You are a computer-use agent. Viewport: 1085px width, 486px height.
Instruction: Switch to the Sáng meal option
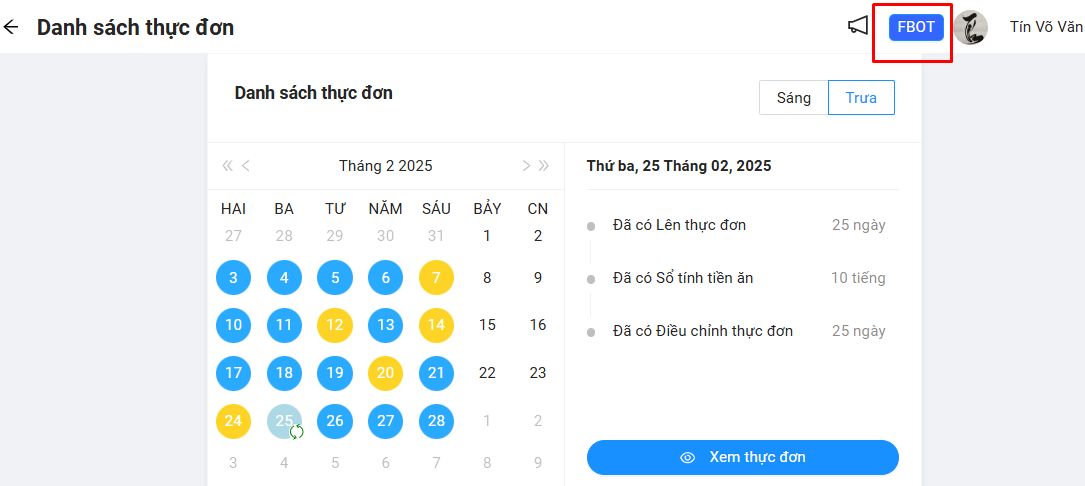[793, 98]
